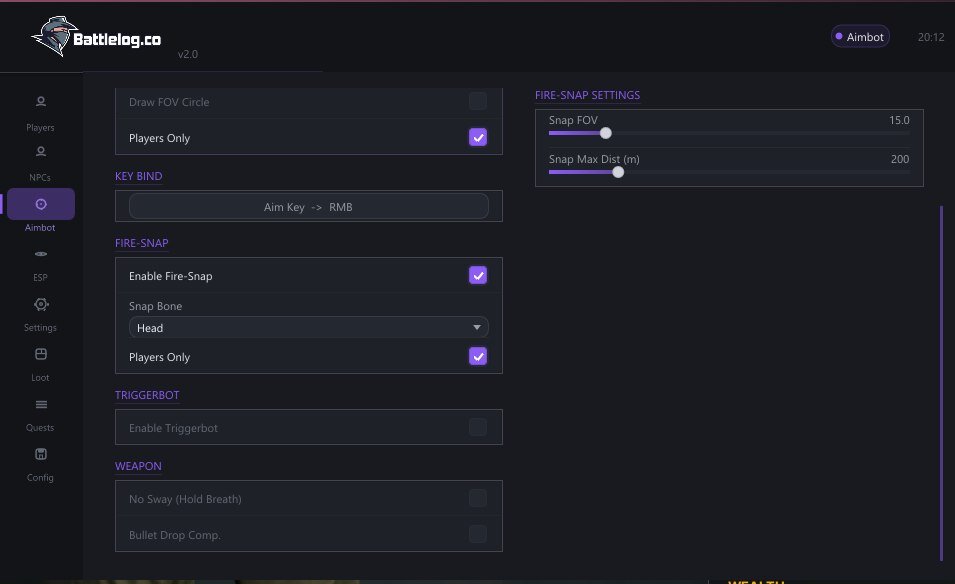The image size is (955, 584).
Task: Open the Settings gear icon in sidebar
Action: point(41,304)
